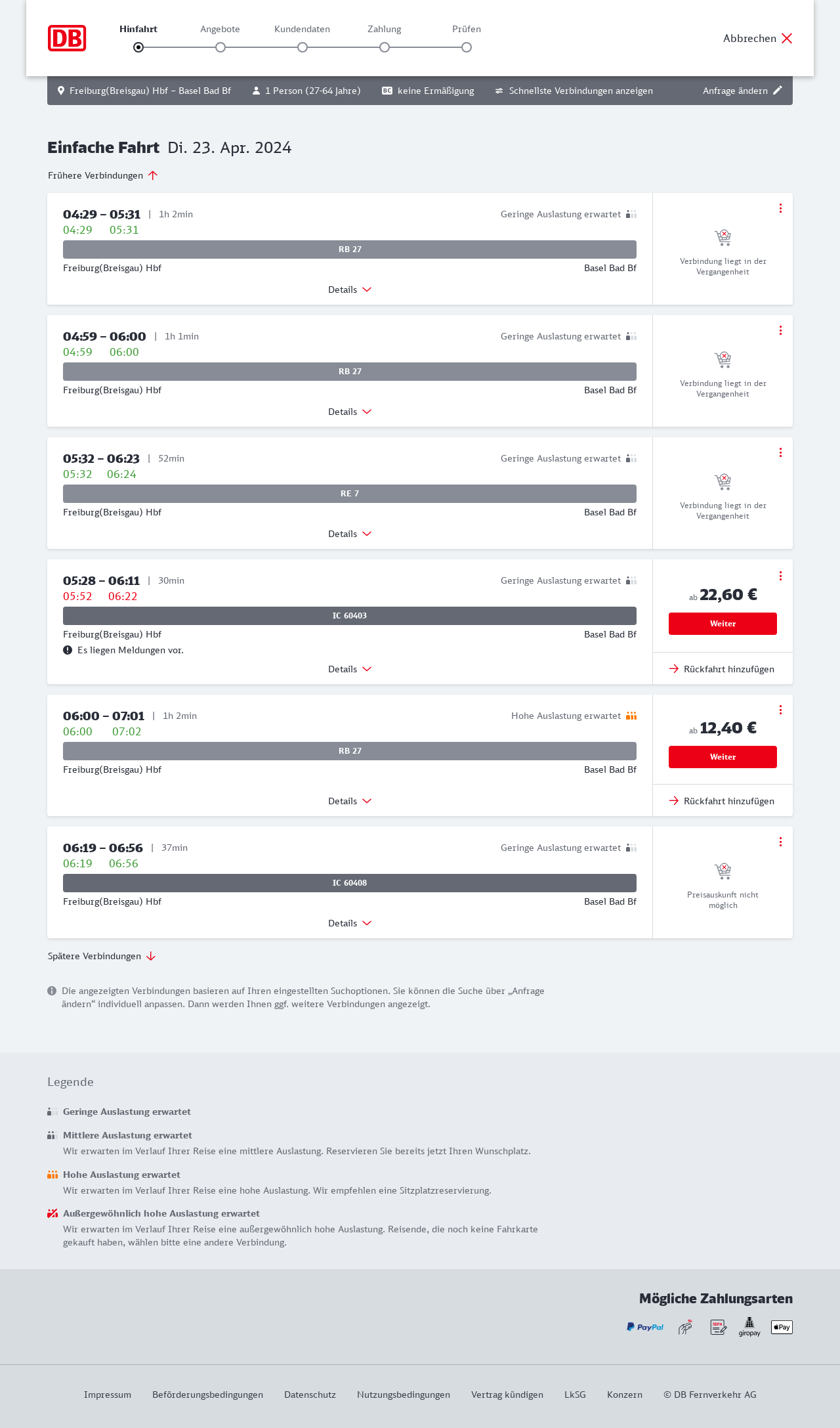Viewport: 840px width, 1428px height.
Task: Select the Angebote step indicator circle
Action: tap(220, 47)
